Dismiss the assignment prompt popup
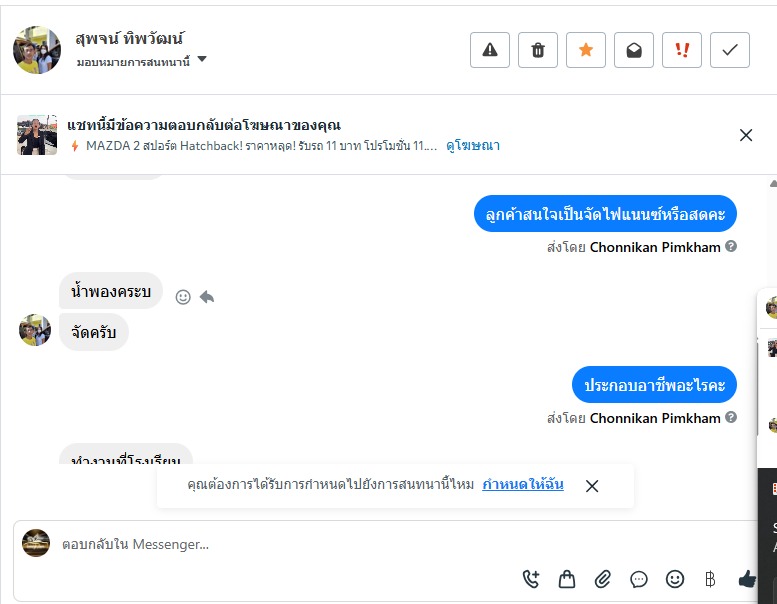 point(592,486)
